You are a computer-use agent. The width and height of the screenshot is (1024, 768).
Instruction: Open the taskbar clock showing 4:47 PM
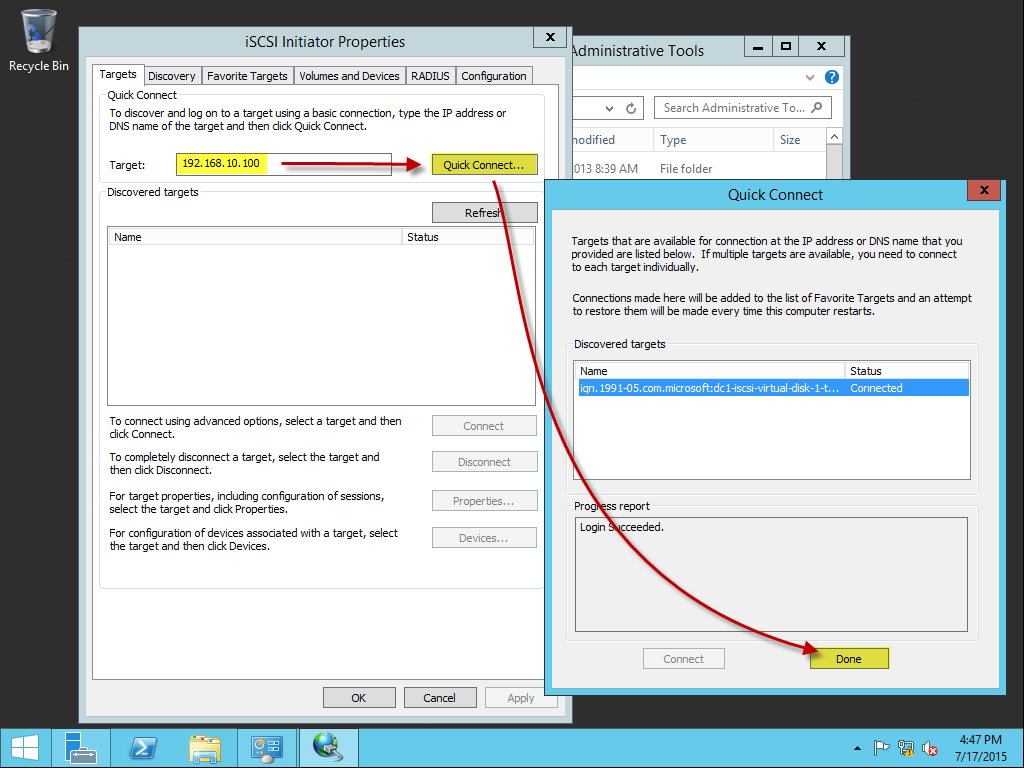tap(980, 748)
